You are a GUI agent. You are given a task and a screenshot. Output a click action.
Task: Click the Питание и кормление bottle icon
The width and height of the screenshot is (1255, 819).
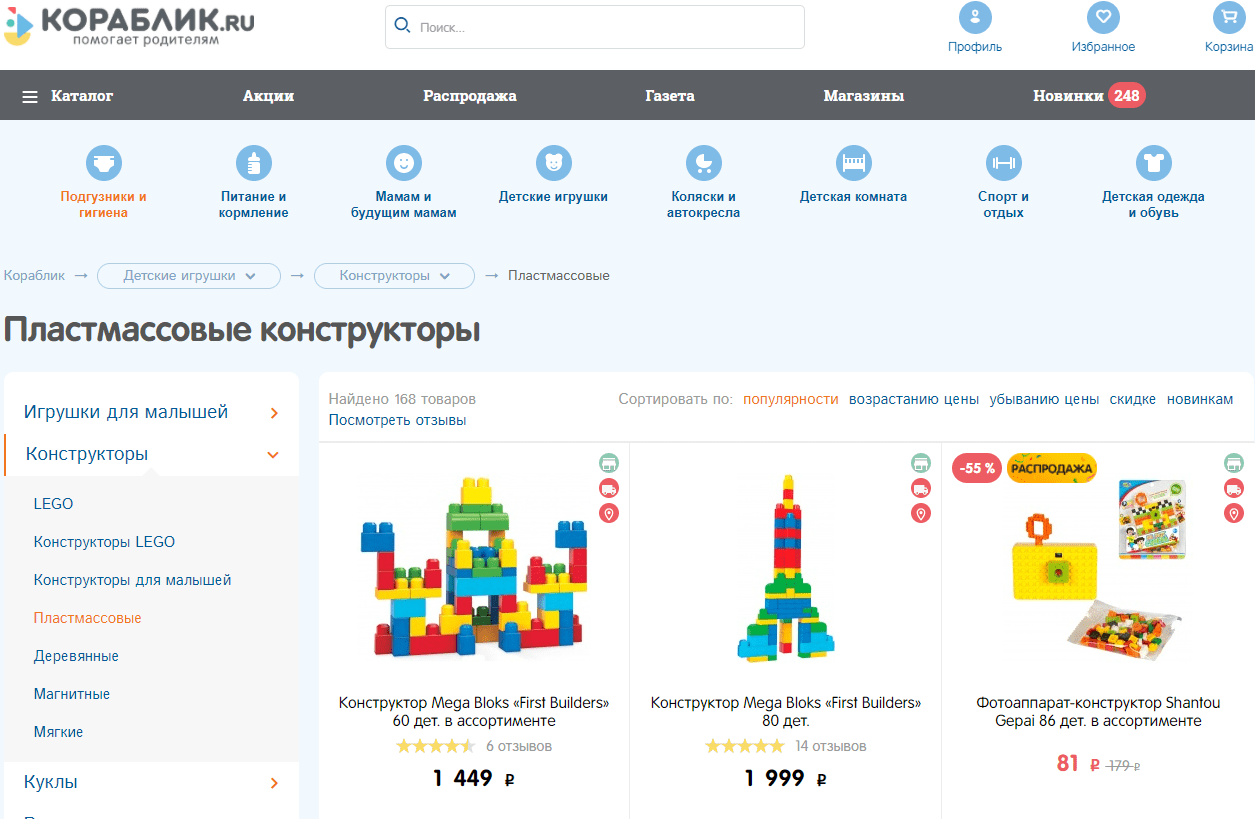(x=254, y=163)
